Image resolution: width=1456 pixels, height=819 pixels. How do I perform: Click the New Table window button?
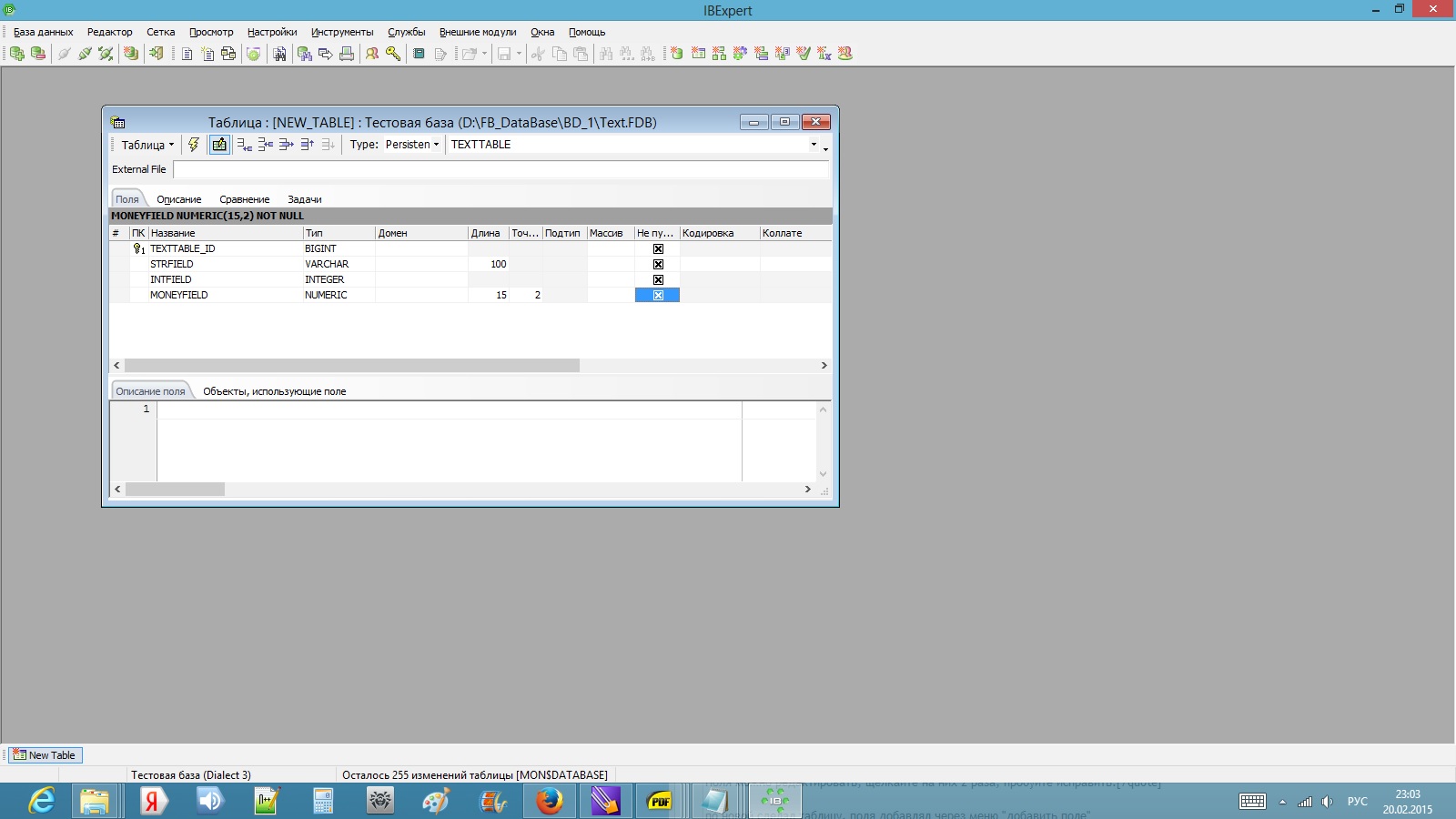click(45, 755)
